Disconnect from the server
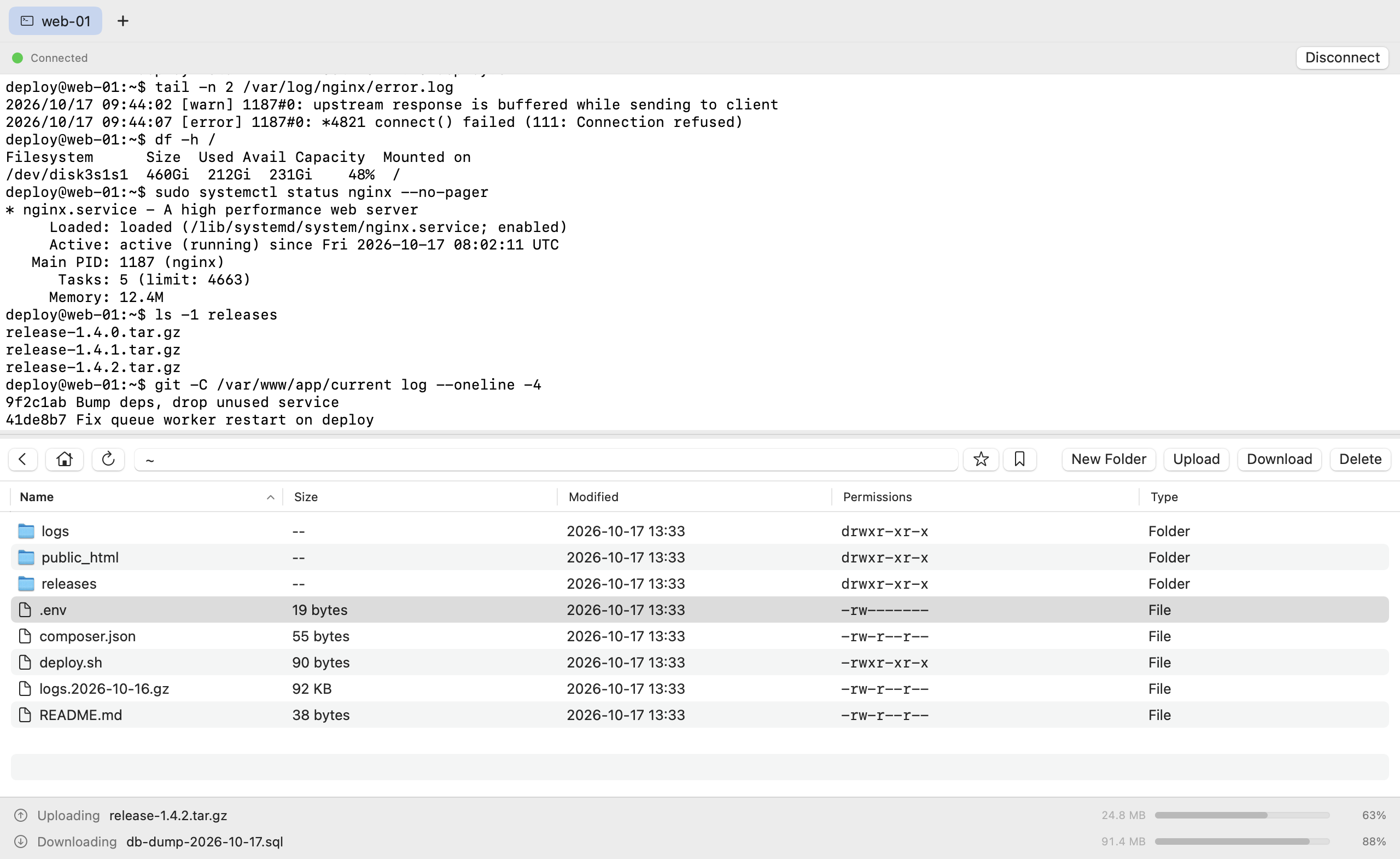The image size is (1400, 859). (1342, 57)
